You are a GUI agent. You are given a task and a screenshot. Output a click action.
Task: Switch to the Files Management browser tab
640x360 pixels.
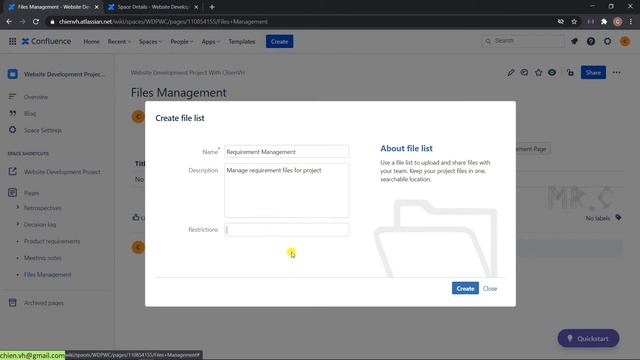coord(53,7)
